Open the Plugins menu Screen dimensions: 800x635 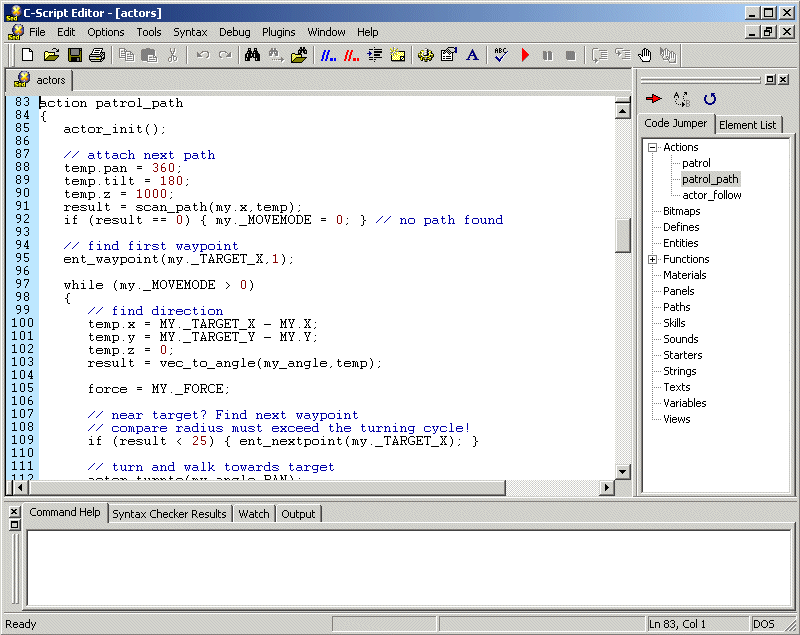click(279, 32)
